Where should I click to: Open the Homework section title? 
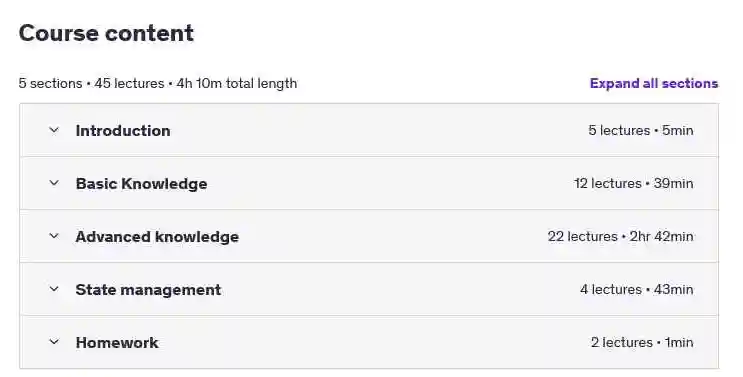click(x=117, y=343)
